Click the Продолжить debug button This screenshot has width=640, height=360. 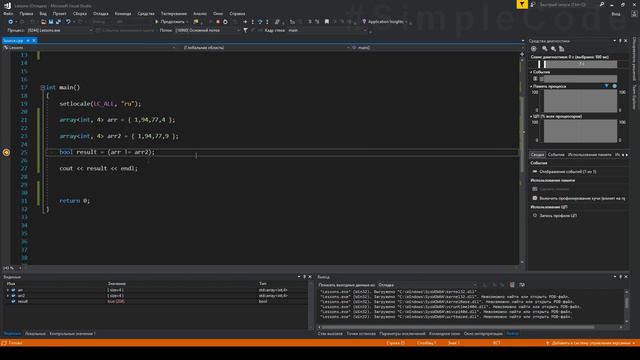point(170,22)
